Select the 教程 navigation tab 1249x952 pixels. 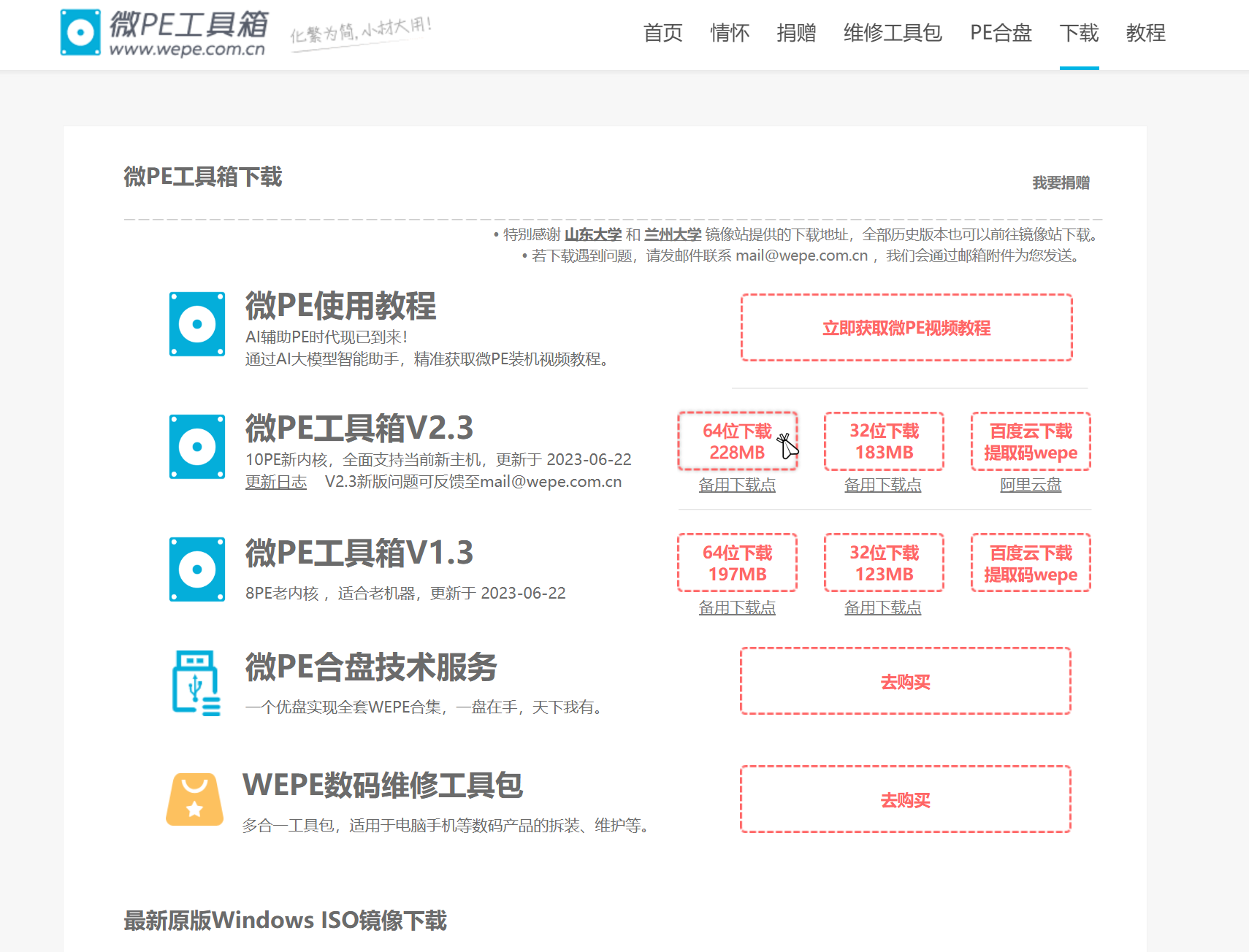point(1145,33)
